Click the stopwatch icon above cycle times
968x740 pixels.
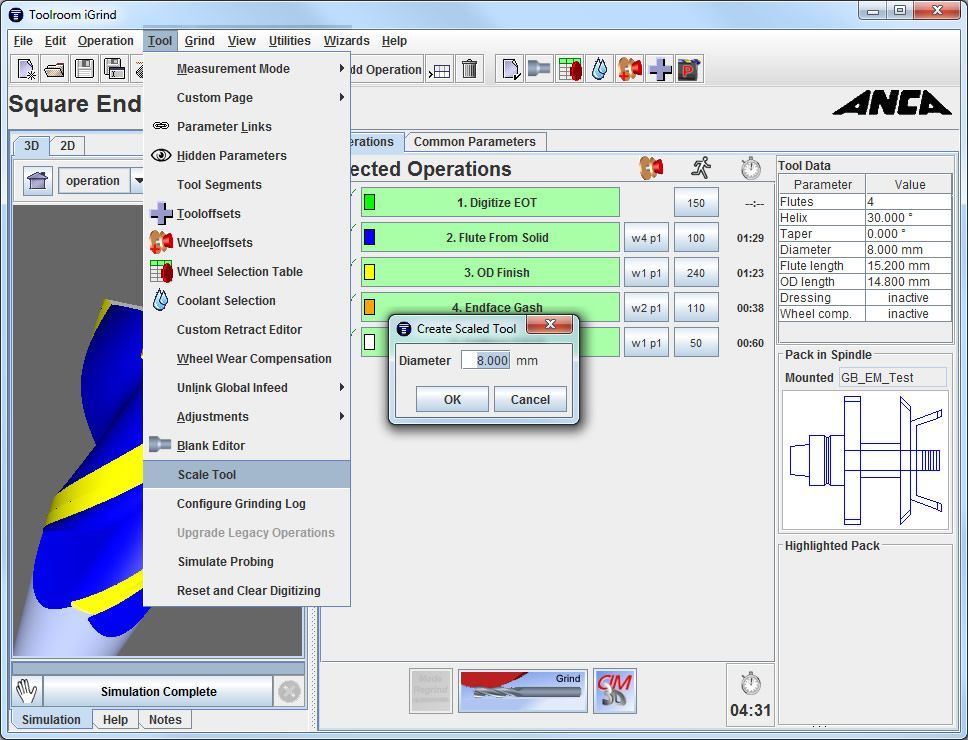(751, 168)
